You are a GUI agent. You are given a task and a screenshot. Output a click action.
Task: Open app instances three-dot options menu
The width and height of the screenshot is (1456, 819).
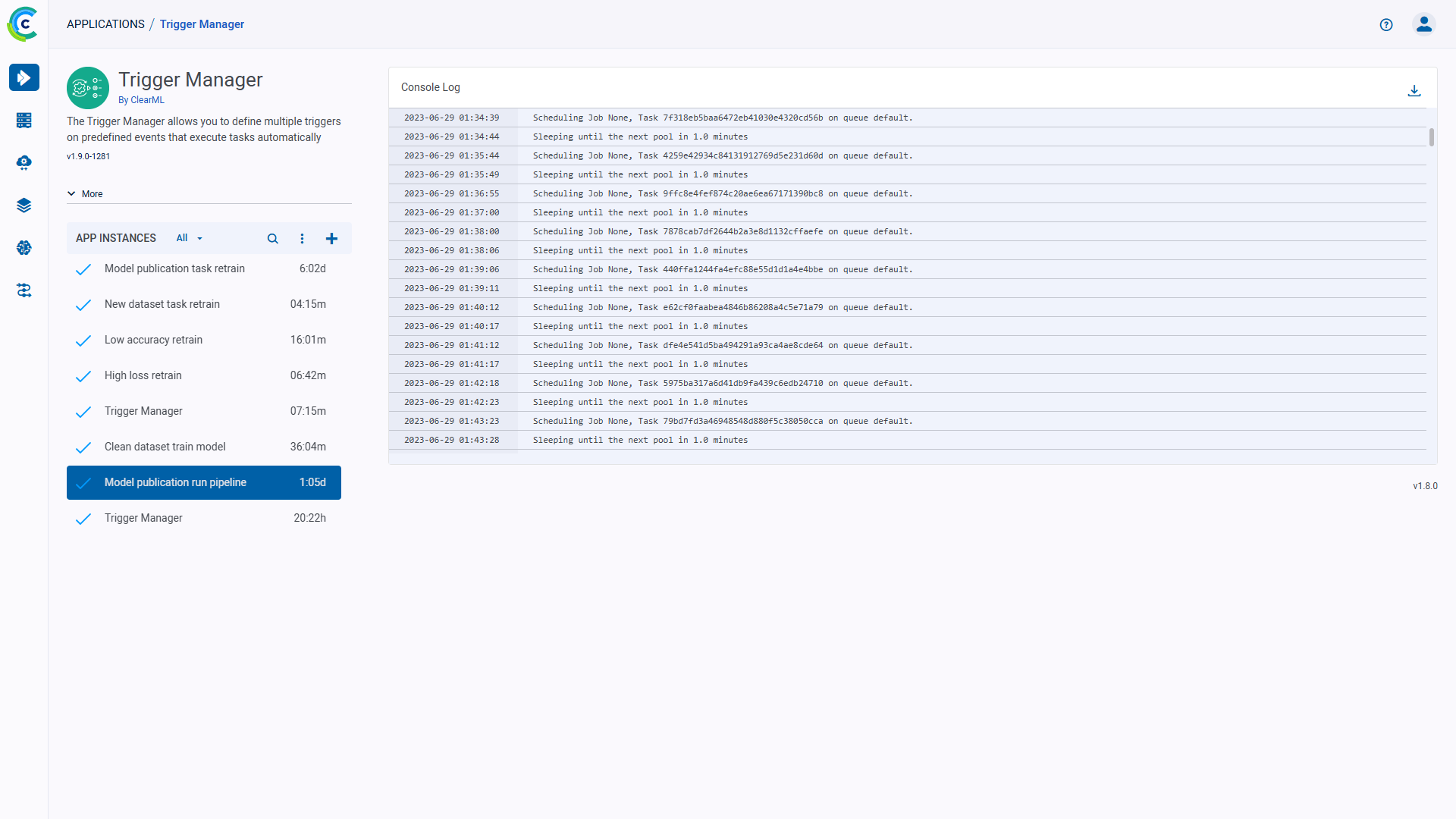pyautogui.click(x=302, y=239)
